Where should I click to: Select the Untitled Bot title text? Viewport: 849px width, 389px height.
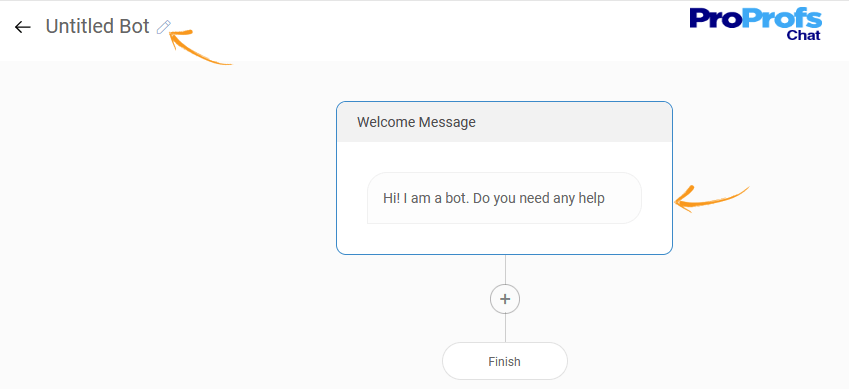pos(97,27)
